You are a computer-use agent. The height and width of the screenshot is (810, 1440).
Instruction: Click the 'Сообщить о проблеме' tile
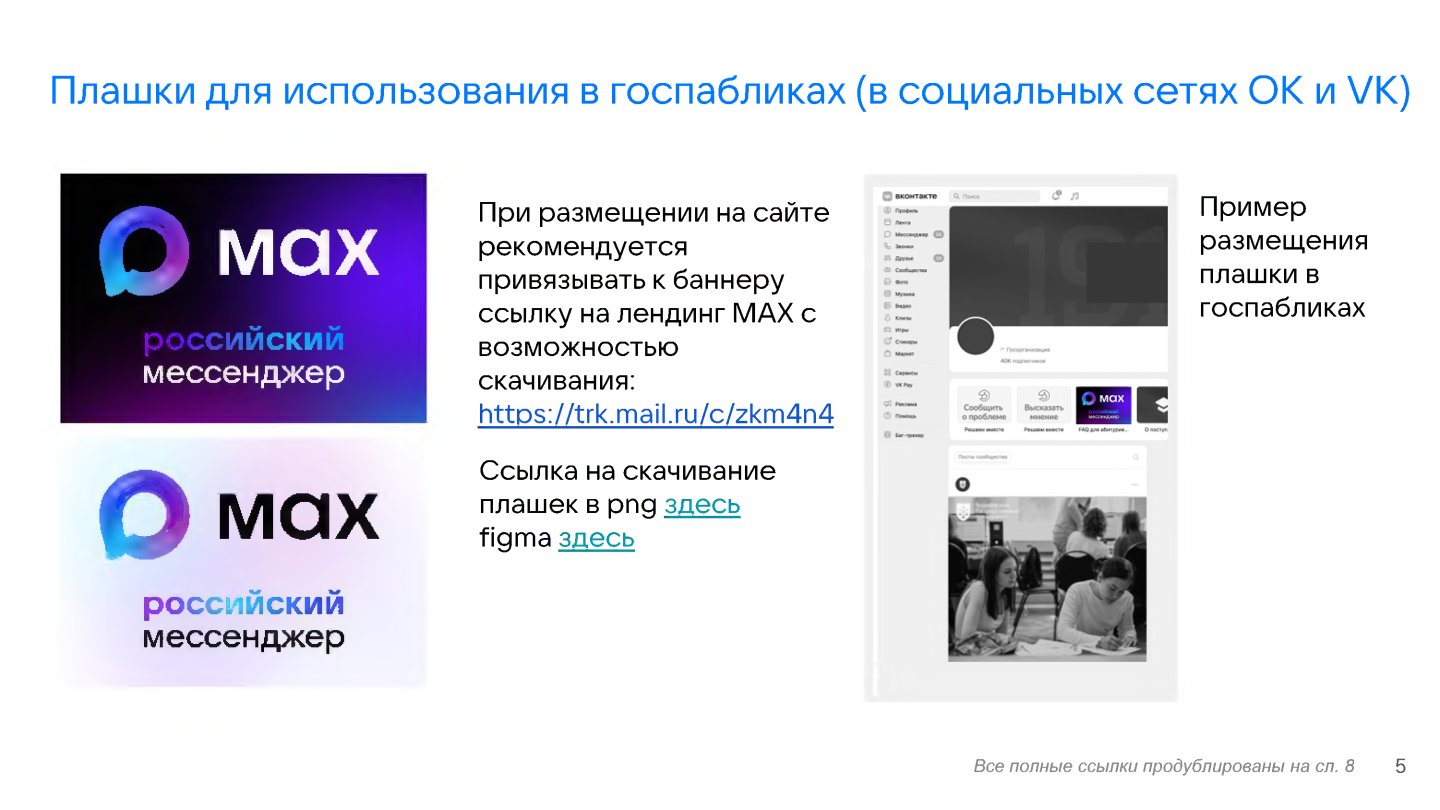pyautogui.click(x=984, y=405)
